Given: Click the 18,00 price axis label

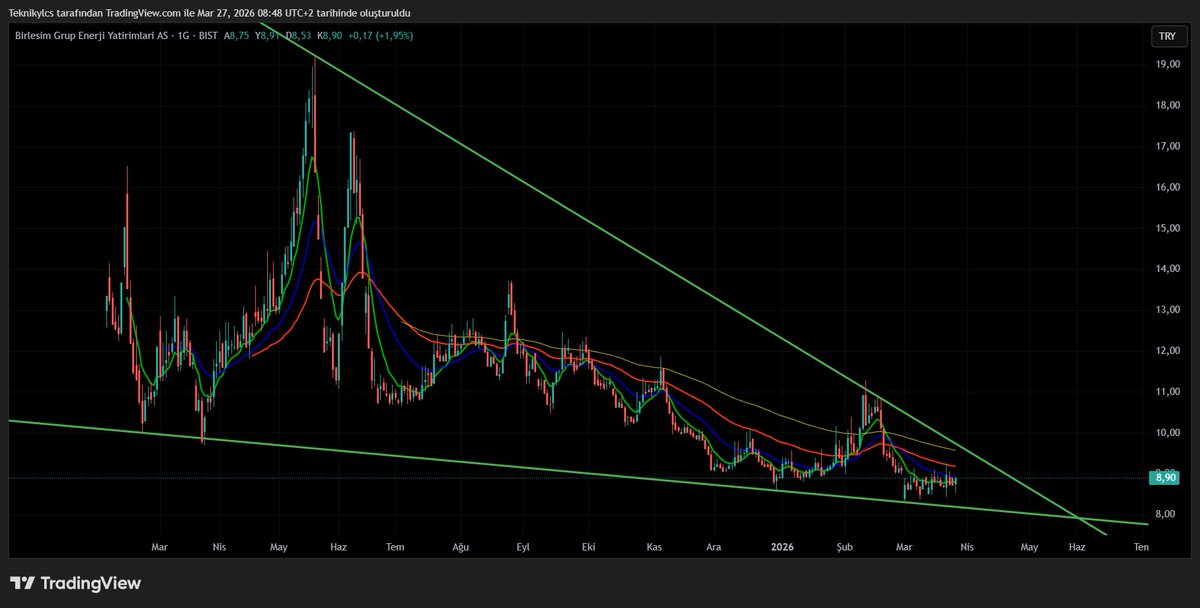Looking at the screenshot, I should tap(1166, 105).
